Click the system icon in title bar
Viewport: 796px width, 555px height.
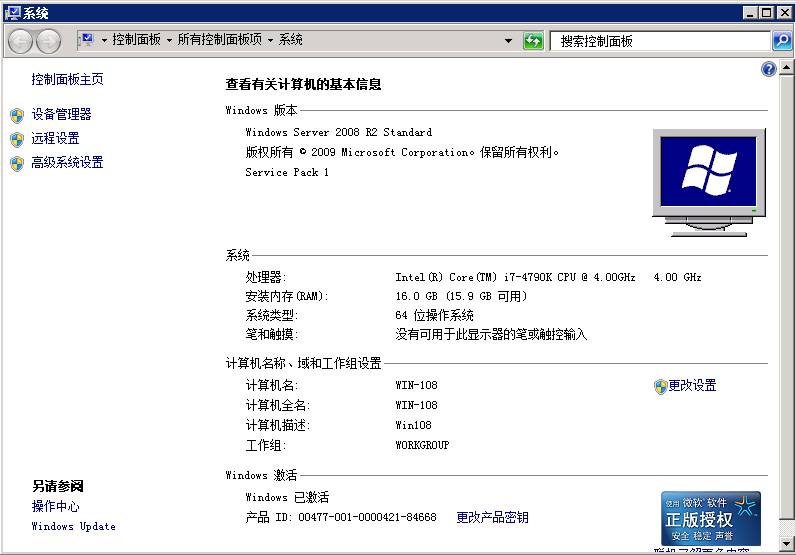point(12,13)
